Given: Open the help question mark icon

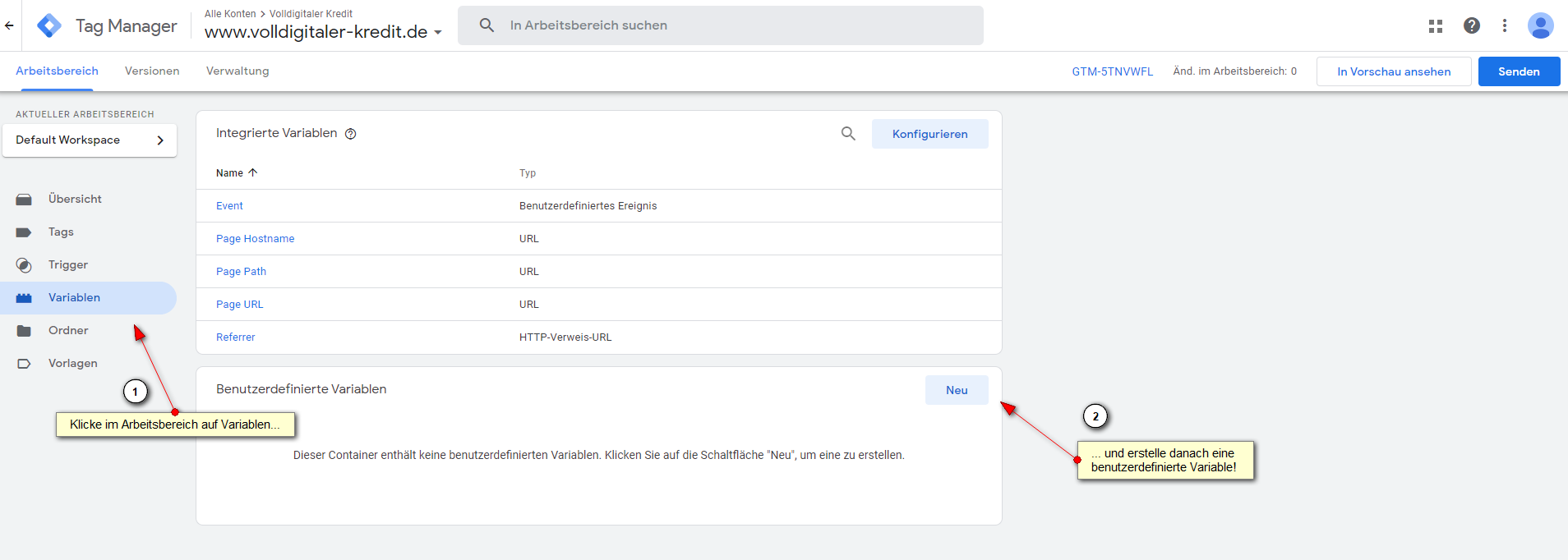Looking at the screenshot, I should (1472, 25).
